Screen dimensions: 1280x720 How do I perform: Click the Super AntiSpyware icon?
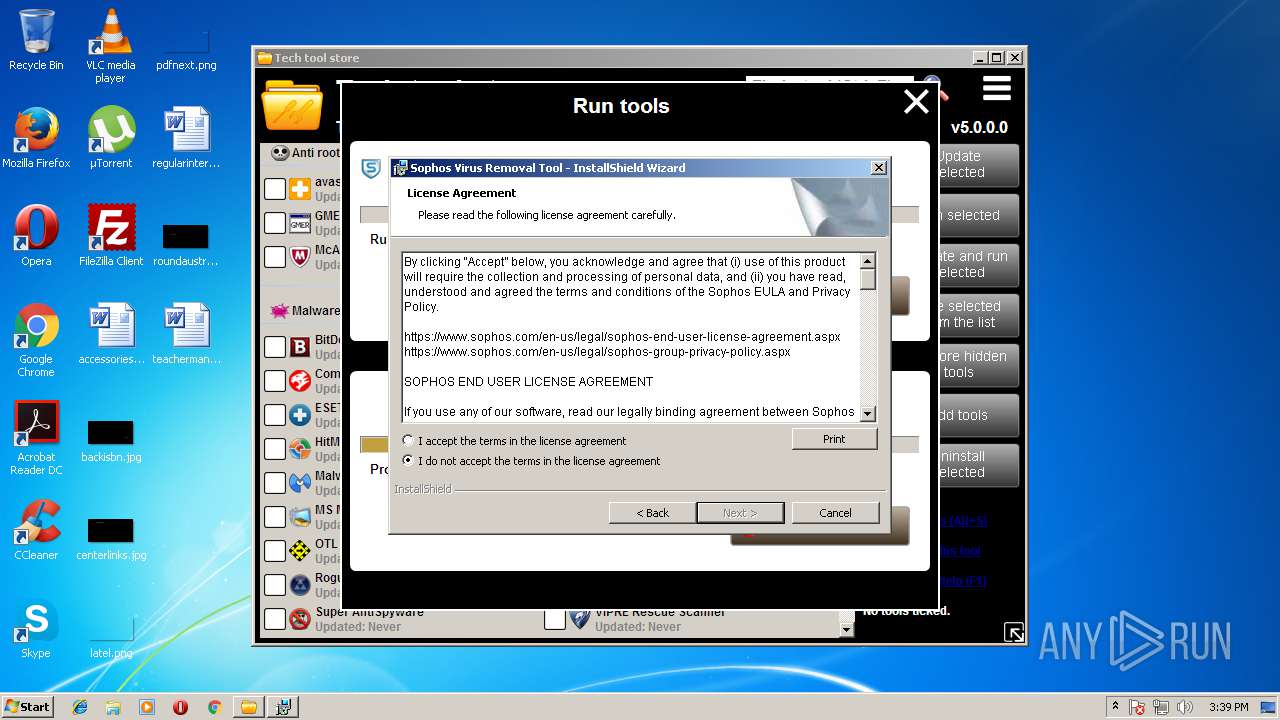tap(300, 619)
